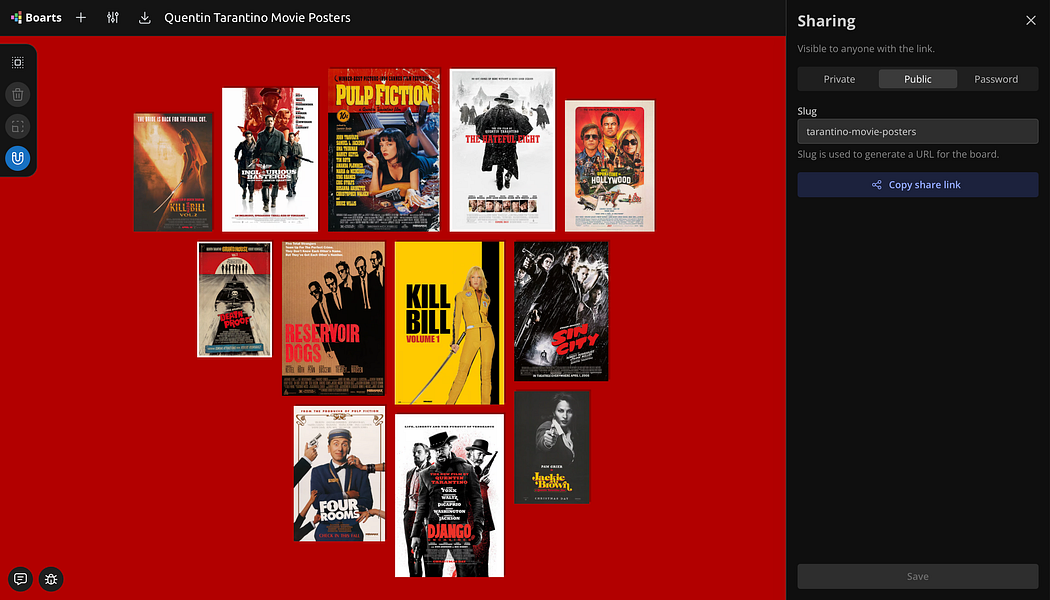Viewport: 1050px width, 600px height.
Task: Select the Kill Bill Volume 1 poster
Action: (449, 323)
